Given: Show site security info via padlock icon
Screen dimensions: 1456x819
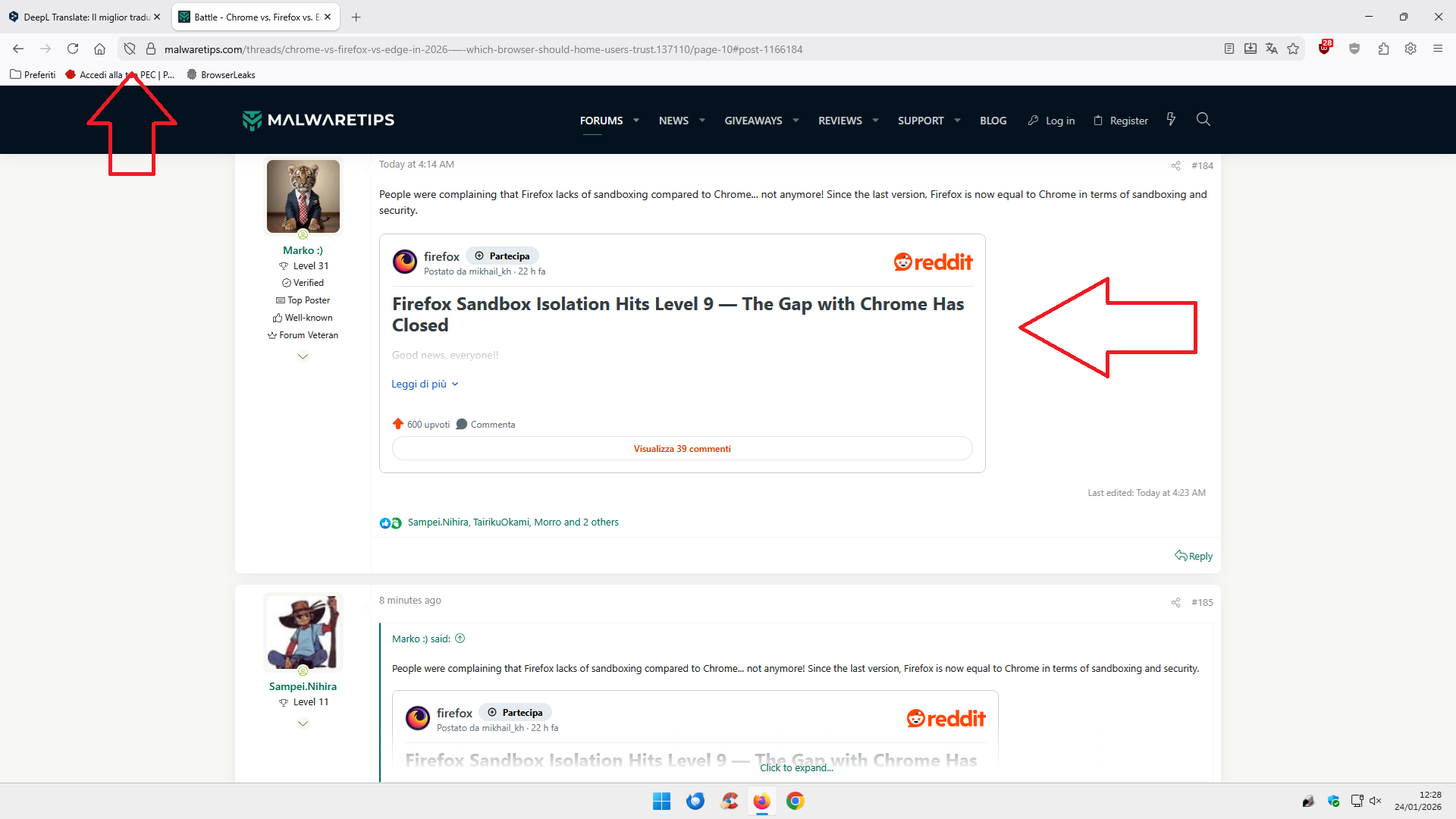Looking at the screenshot, I should pyautogui.click(x=151, y=49).
